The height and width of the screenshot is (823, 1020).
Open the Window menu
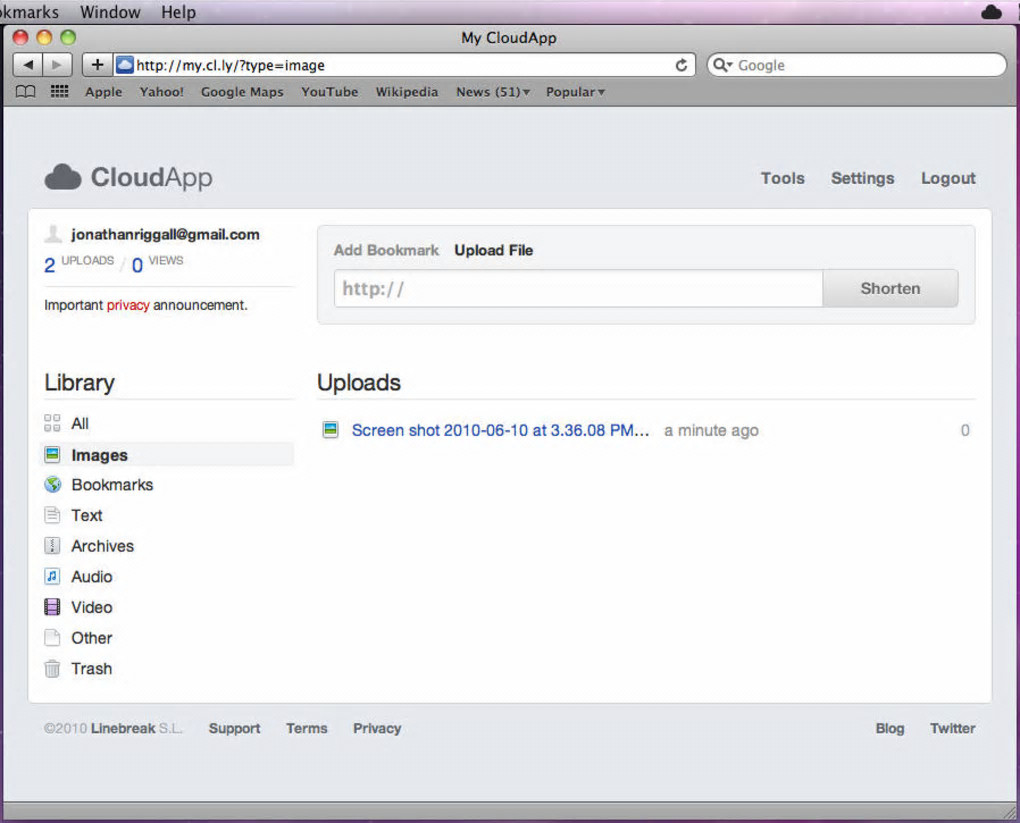point(110,12)
